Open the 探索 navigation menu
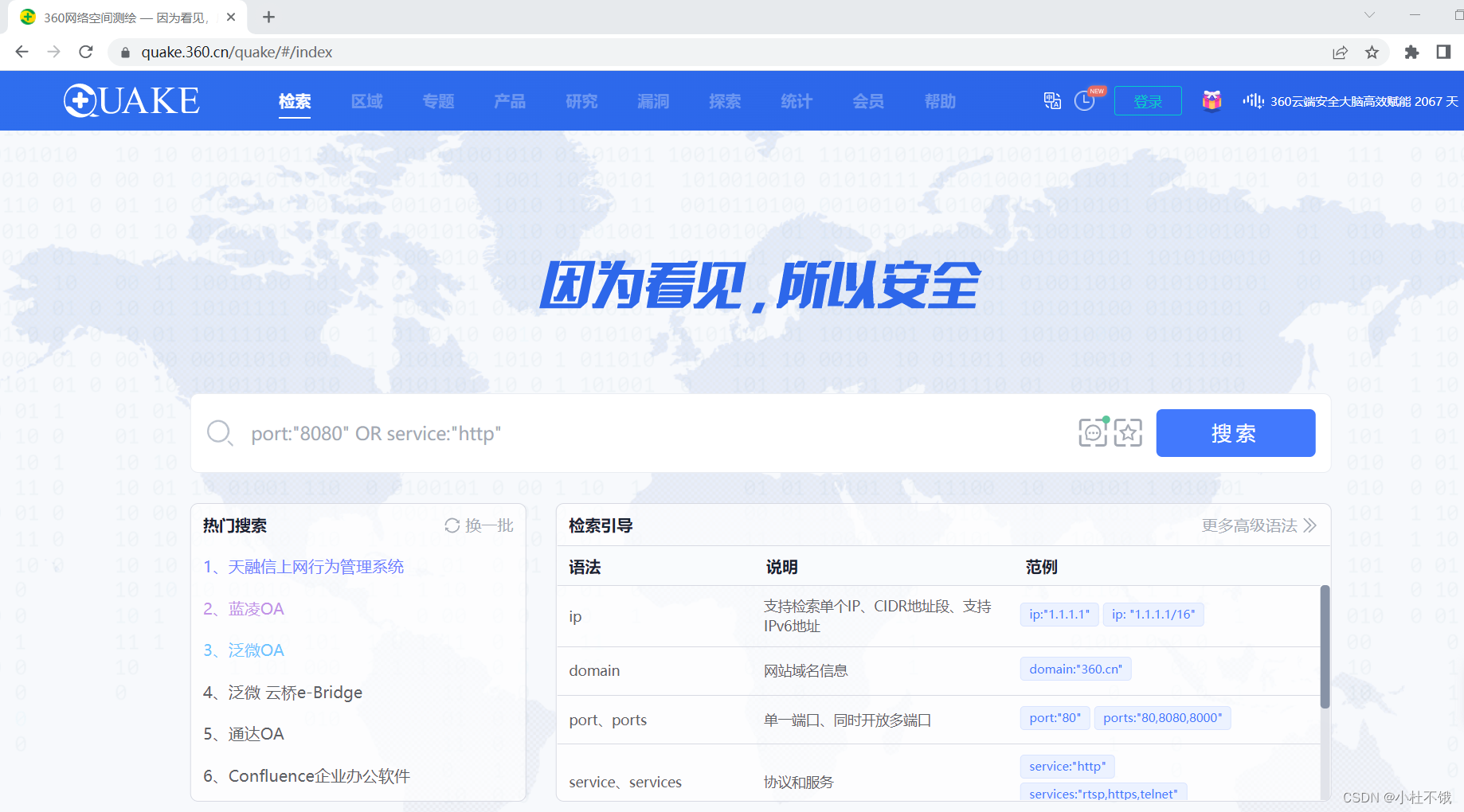 click(725, 101)
